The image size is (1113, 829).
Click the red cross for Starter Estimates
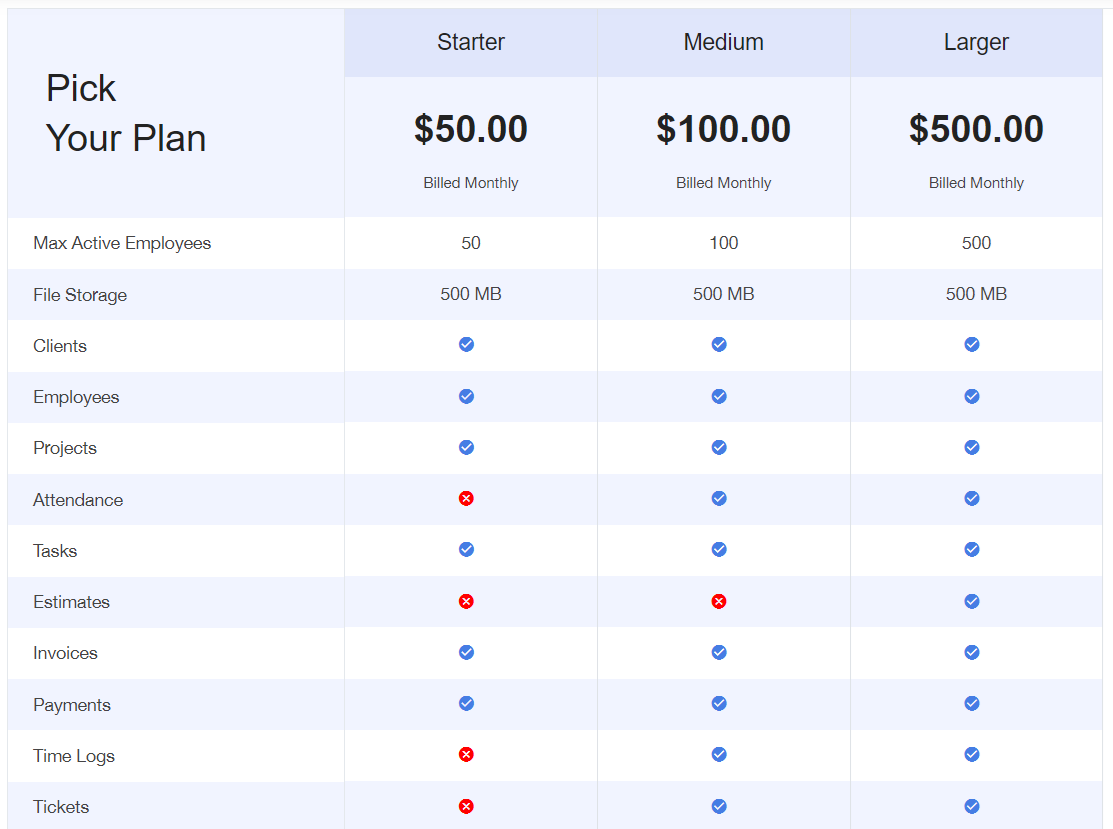tap(466, 601)
